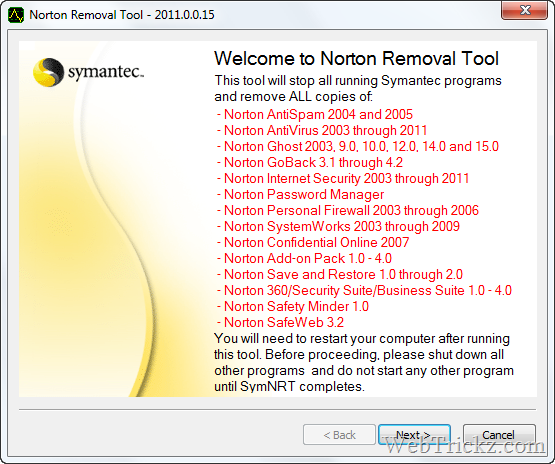This screenshot has width=555, height=464.
Task: Click Norton Personal Firewall 2003 through 2006
Action: click(348, 210)
